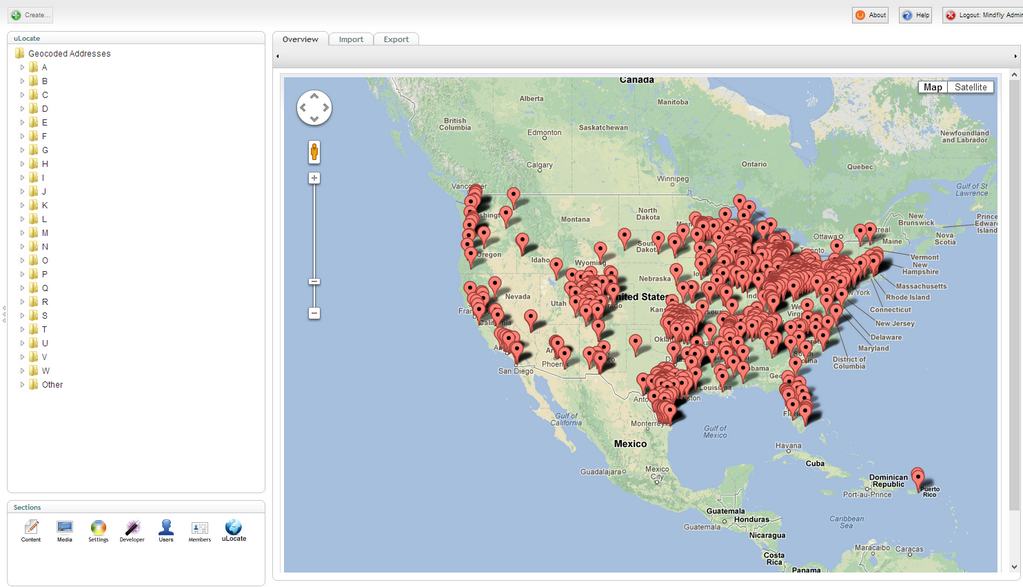The image size is (1023, 587).
Task: Expand the A folder tree arrow
Action: pyautogui.click(x=22, y=67)
